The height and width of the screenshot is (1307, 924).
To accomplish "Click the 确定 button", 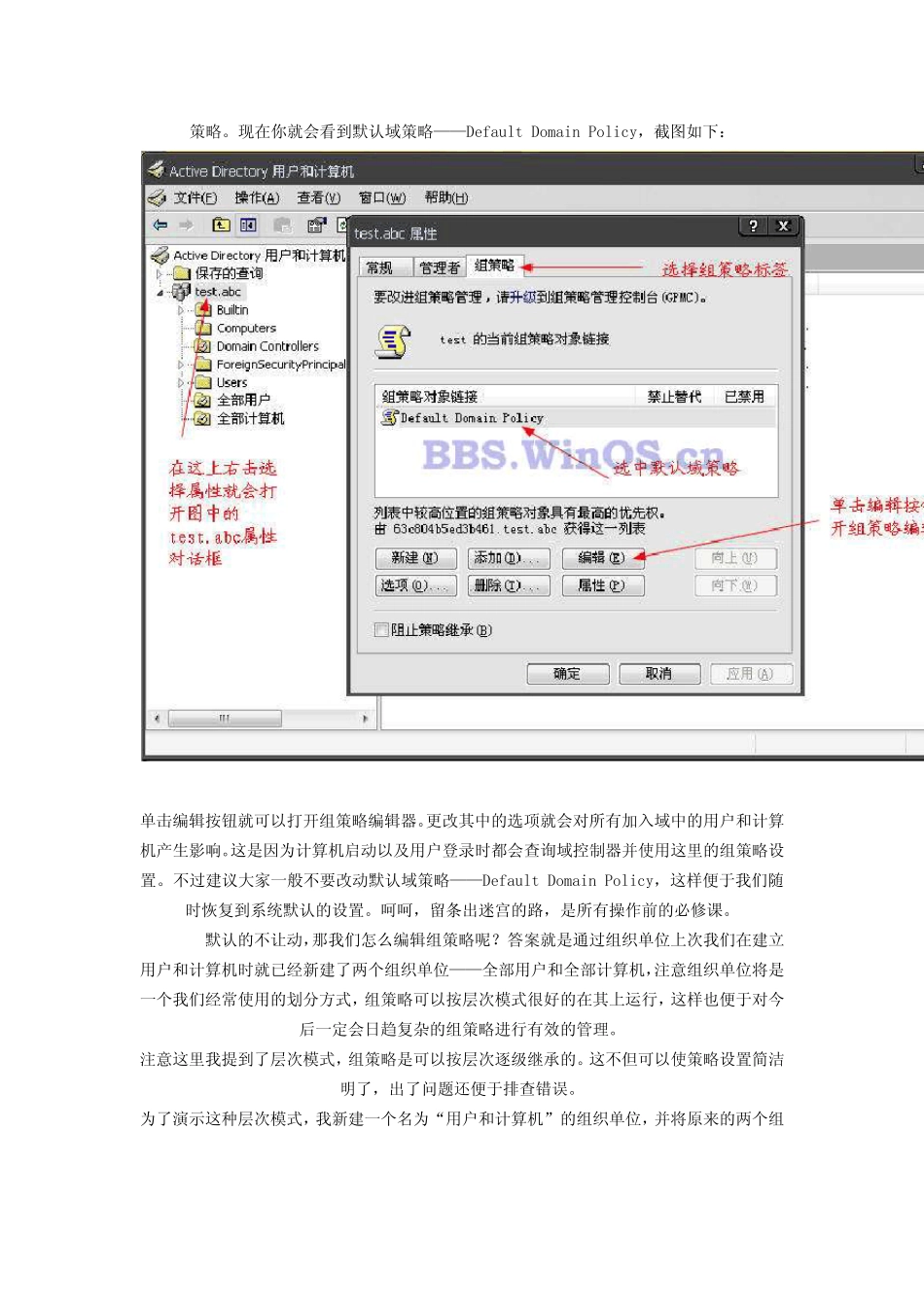I will (568, 674).
